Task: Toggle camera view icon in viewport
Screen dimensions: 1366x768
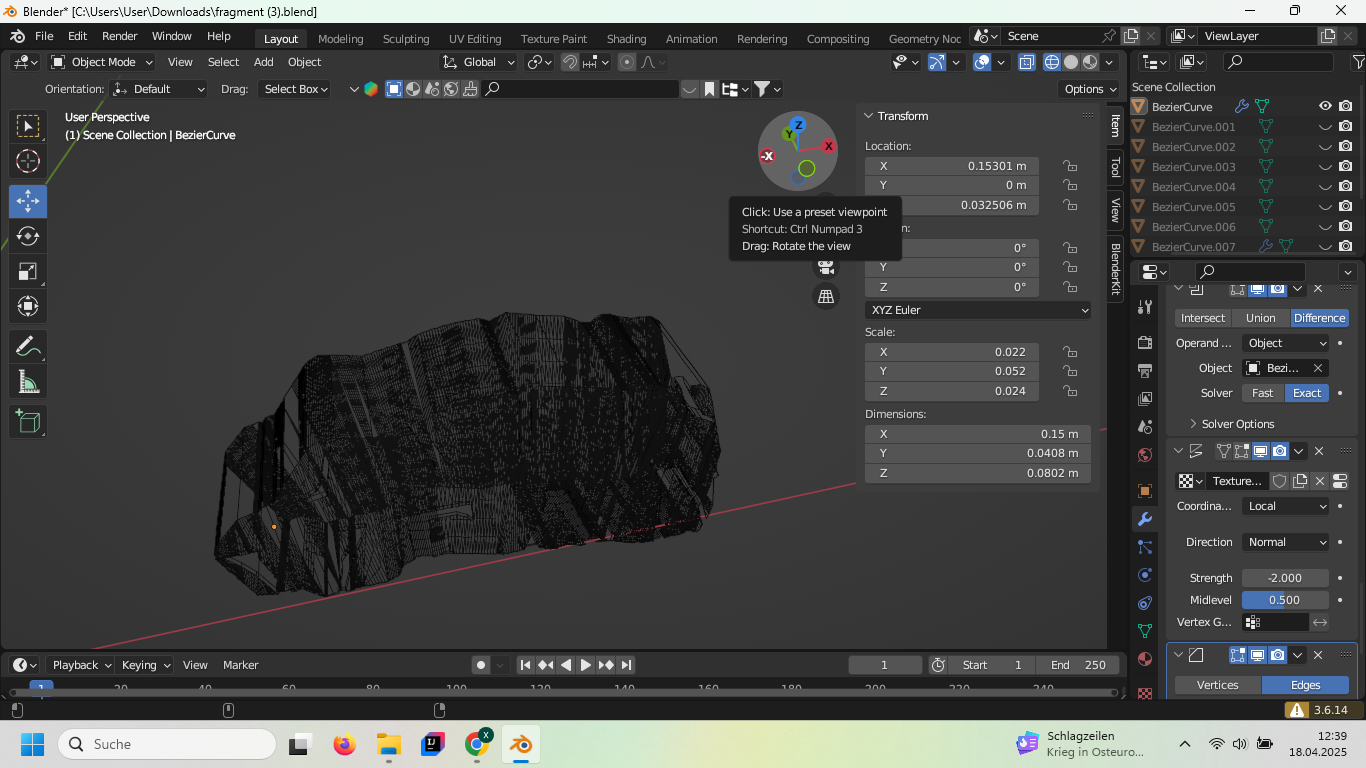Action: (826, 266)
